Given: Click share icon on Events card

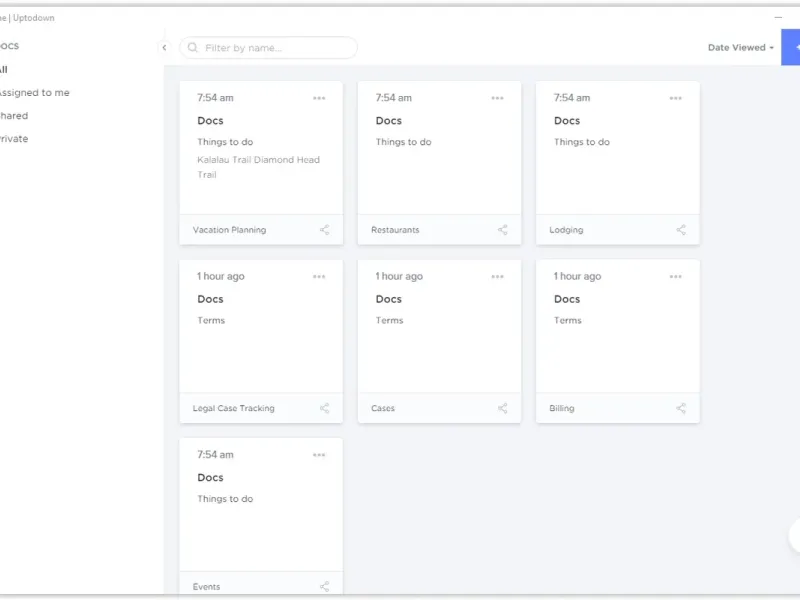Looking at the screenshot, I should coord(324,587).
